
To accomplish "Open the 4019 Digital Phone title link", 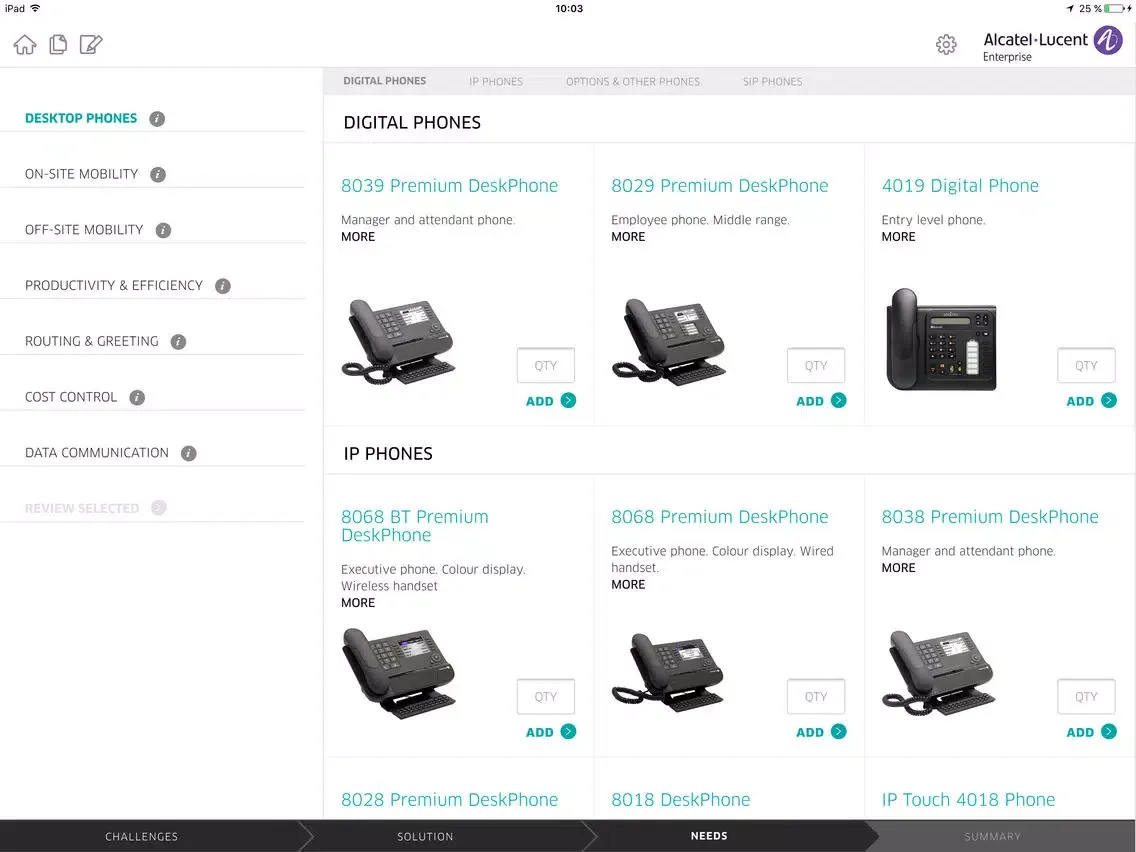I will coord(960,186).
